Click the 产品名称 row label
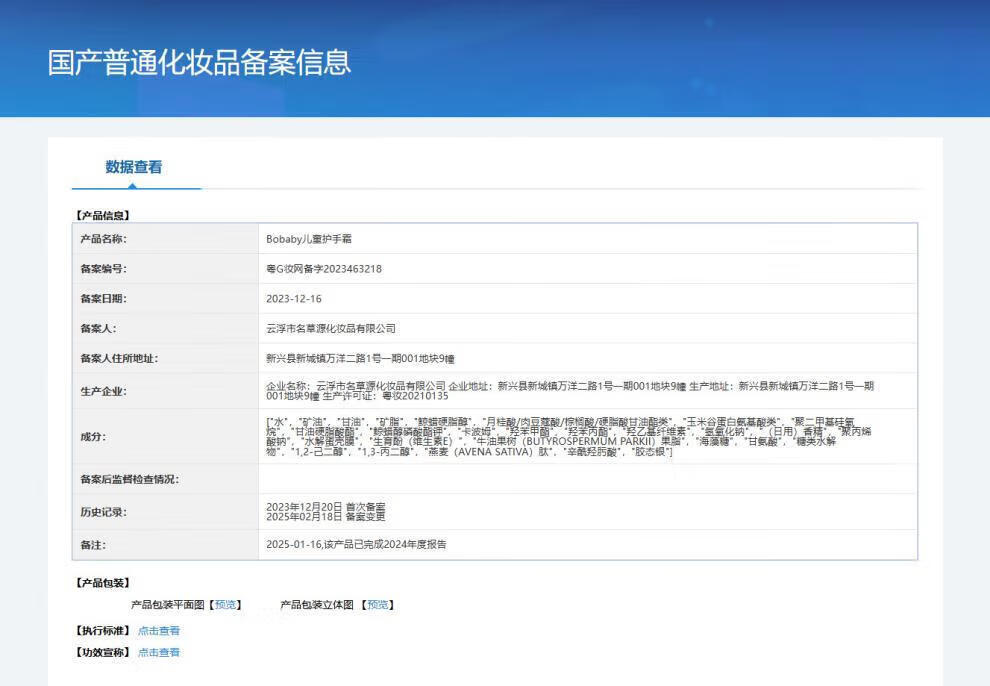This screenshot has width=990, height=686. (104, 239)
